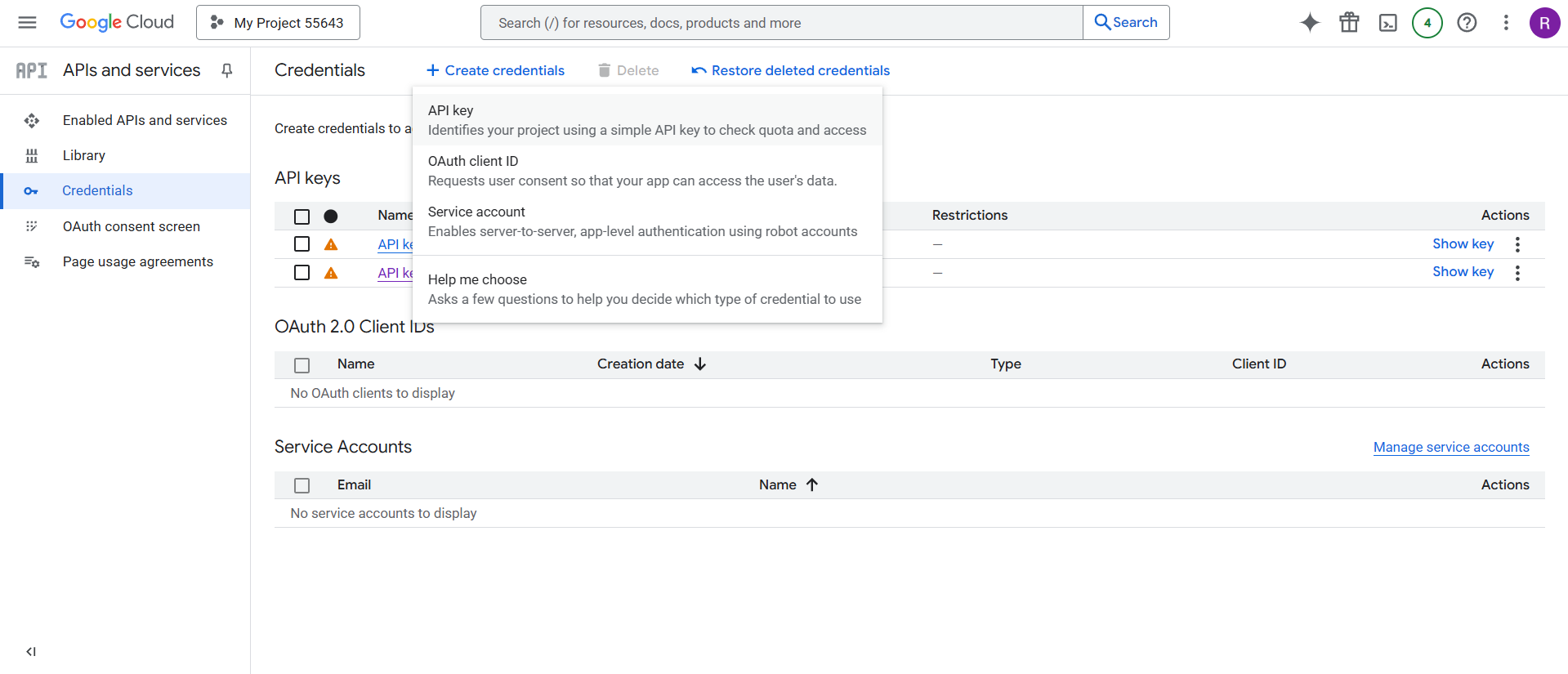This screenshot has width=1568, height=674.
Task: Open the My Project 55643 project picker
Action: (x=278, y=23)
